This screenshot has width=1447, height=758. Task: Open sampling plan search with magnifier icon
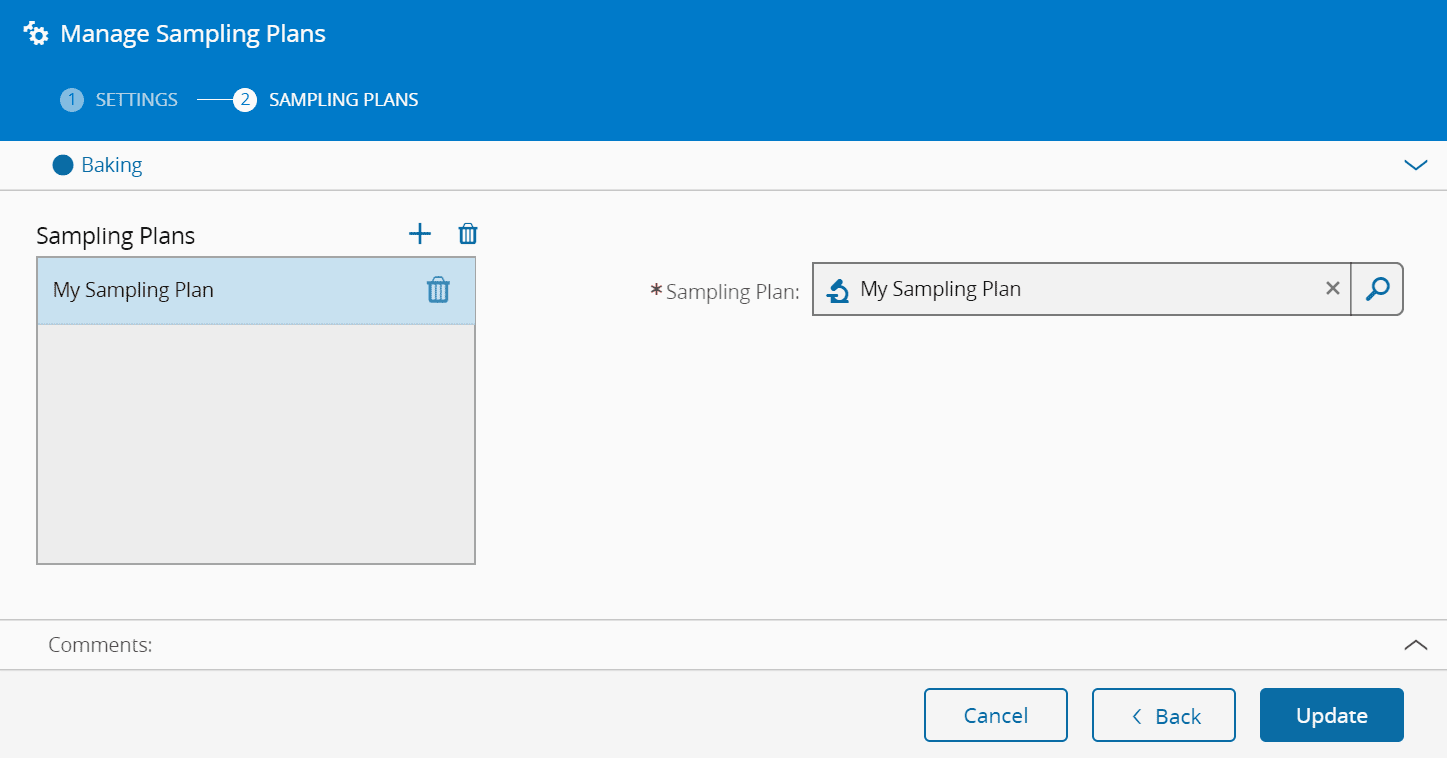pos(1377,289)
